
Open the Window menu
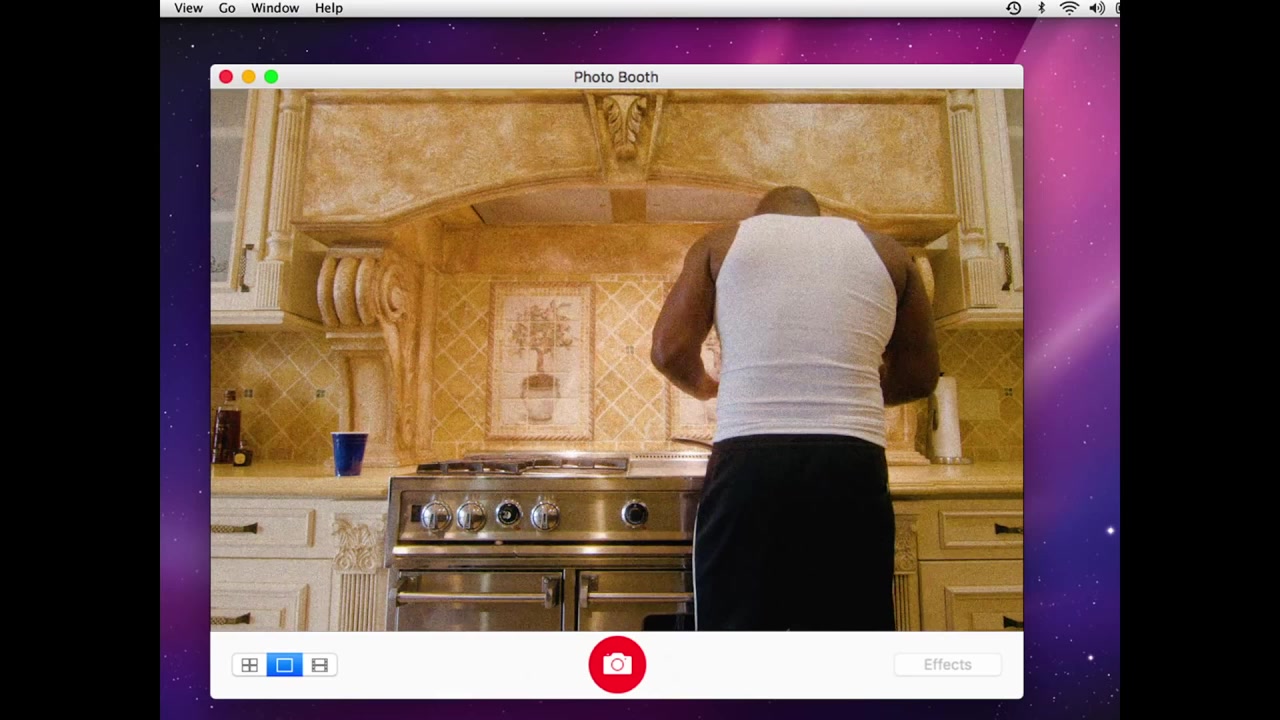(275, 8)
